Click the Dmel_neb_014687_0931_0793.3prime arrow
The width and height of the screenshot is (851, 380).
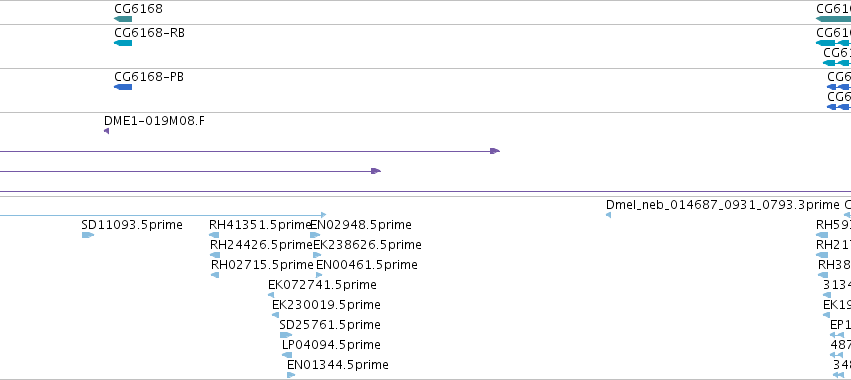pyautogui.click(x=608, y=215)
